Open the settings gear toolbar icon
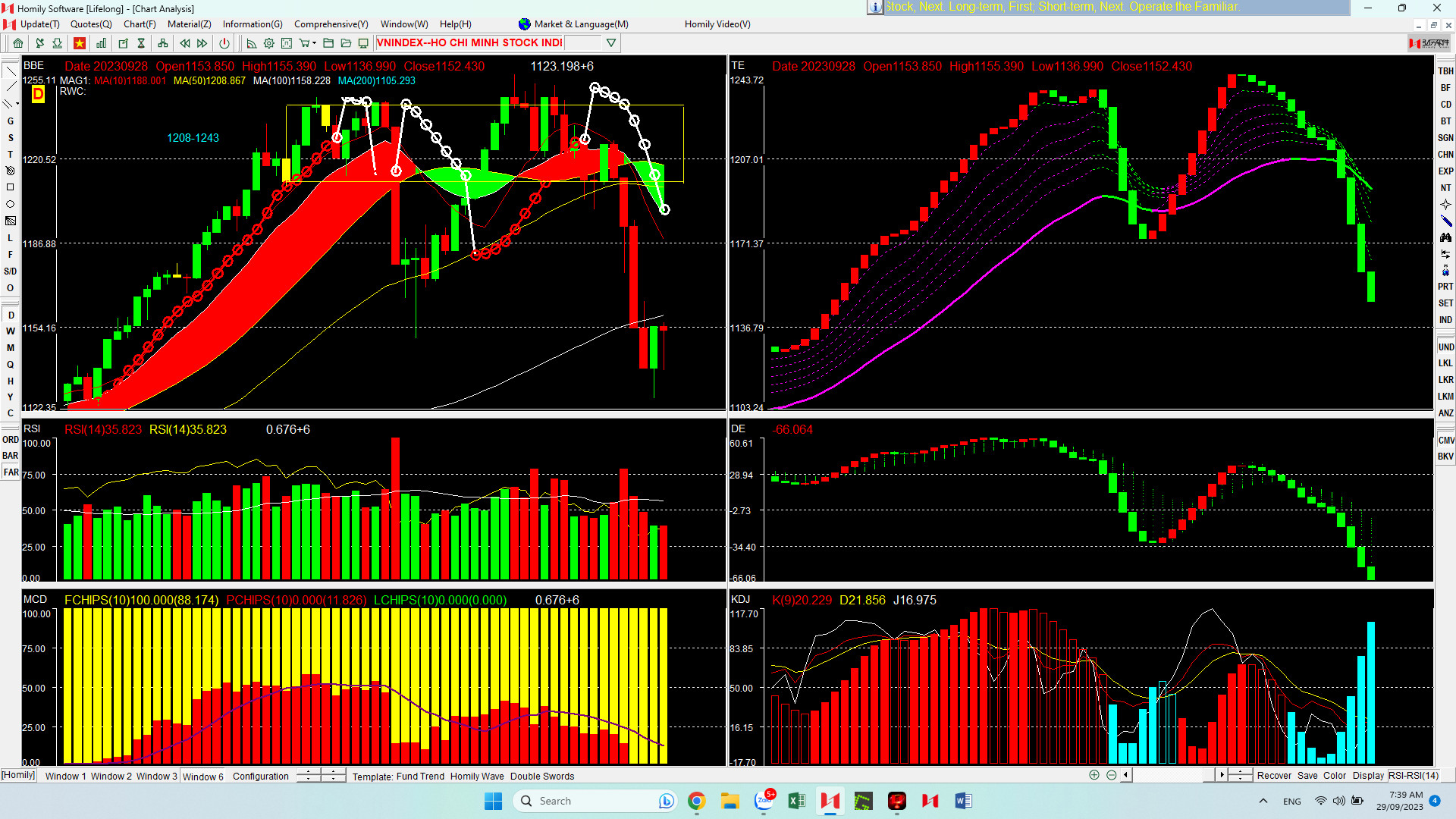 click(x=269, y=43)
